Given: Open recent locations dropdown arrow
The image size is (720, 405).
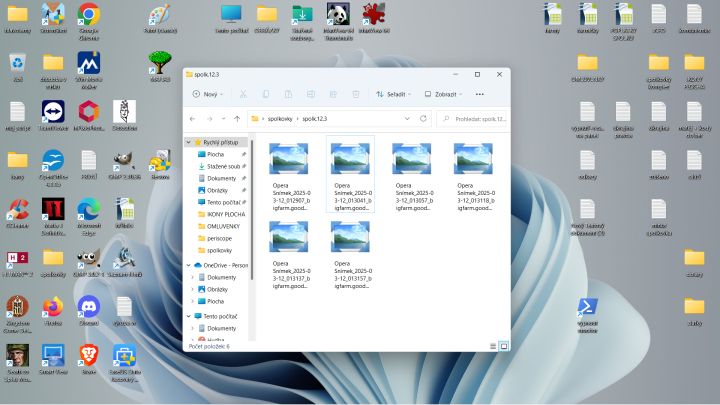Looking at the screenshot, I should (x=223, y=119).
